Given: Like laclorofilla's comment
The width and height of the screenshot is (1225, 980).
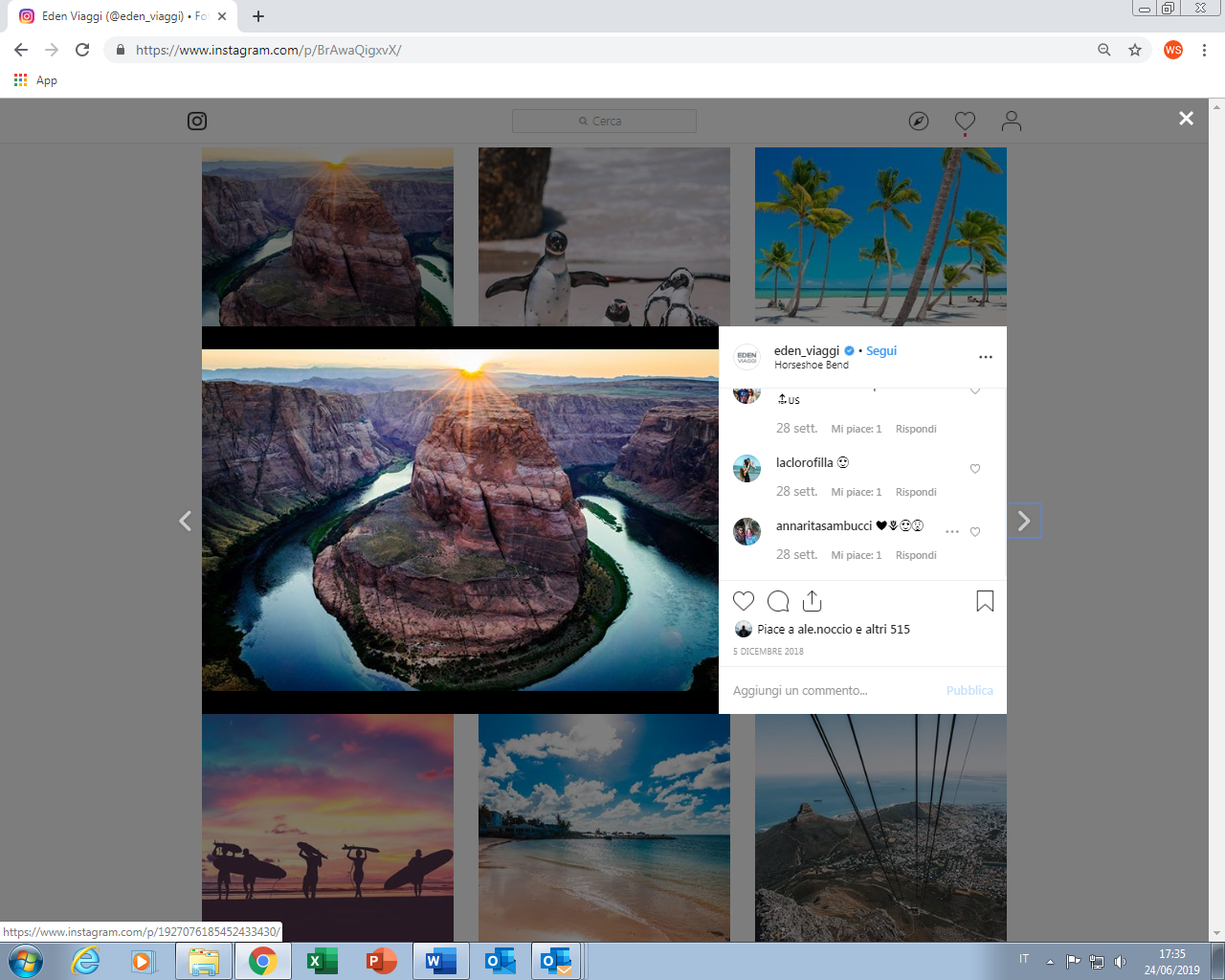Looking at the screenshot, I should coord(975,469).
